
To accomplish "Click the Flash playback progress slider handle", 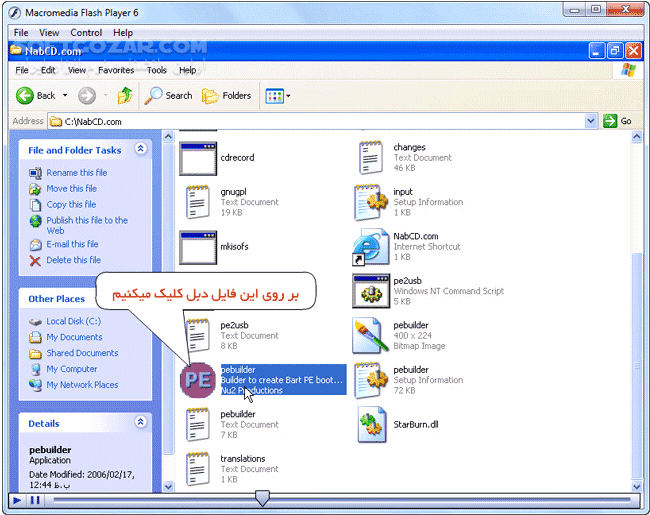I will click(x=262, y=498).
